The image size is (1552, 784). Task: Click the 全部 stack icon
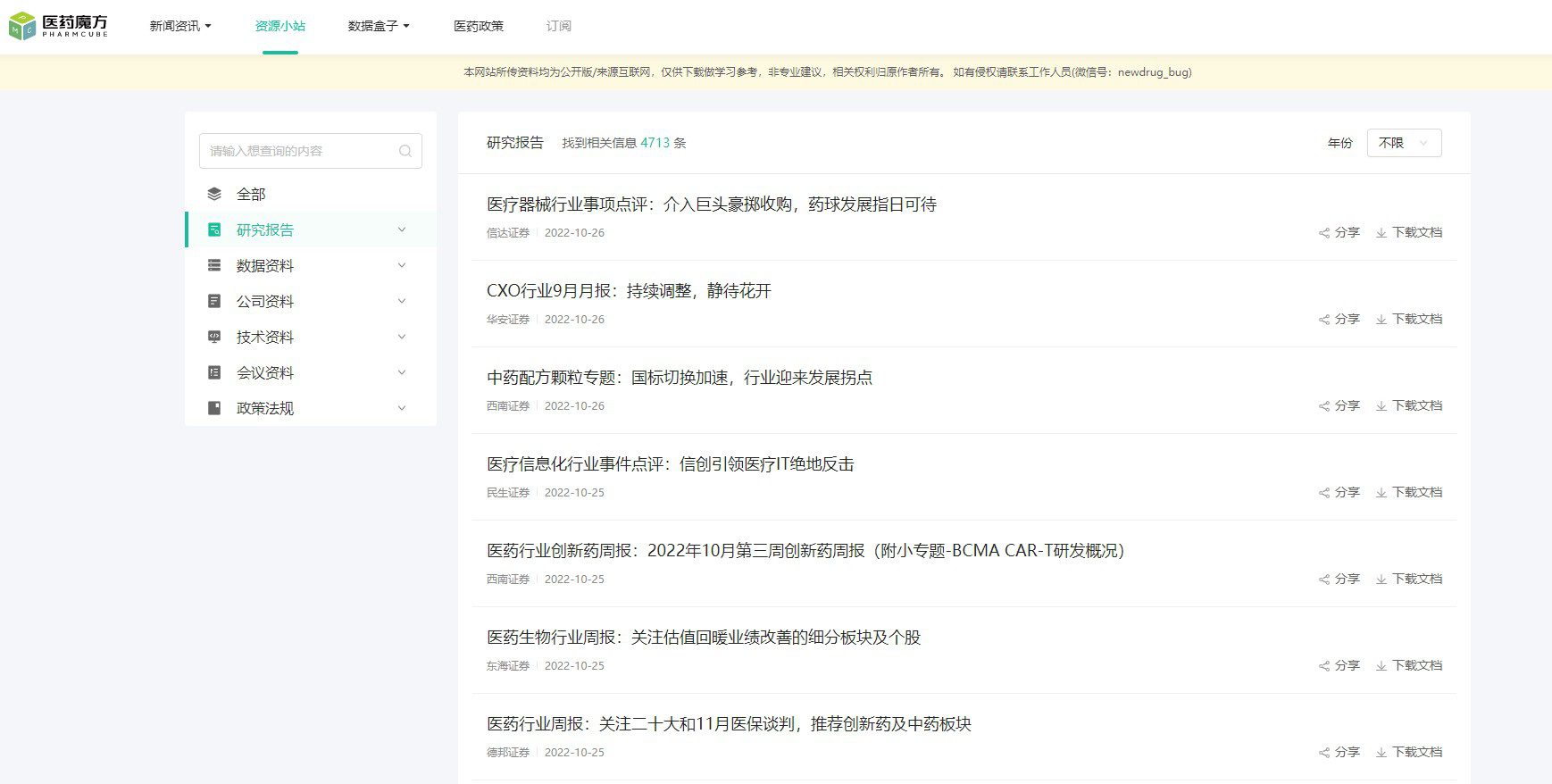click(x=214, y=194)
